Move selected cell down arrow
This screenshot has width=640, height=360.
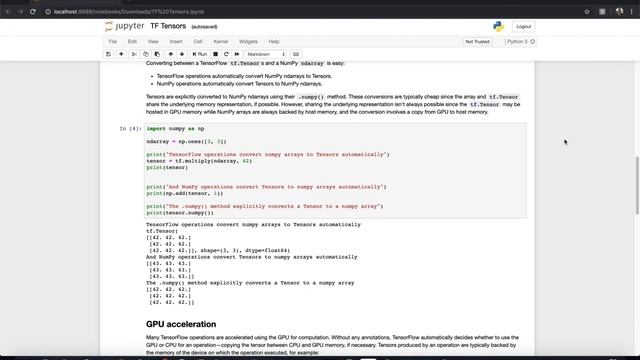click(182, 54)
